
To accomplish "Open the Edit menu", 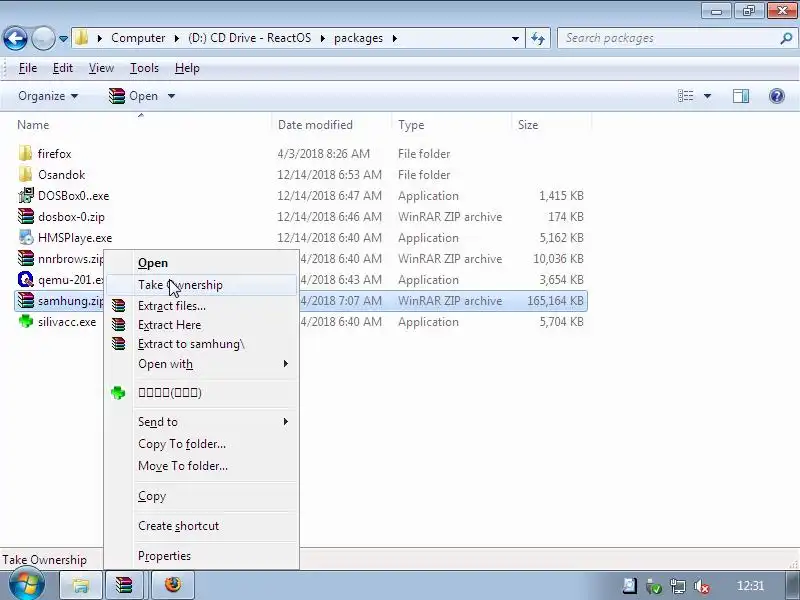I will [63, 68].
